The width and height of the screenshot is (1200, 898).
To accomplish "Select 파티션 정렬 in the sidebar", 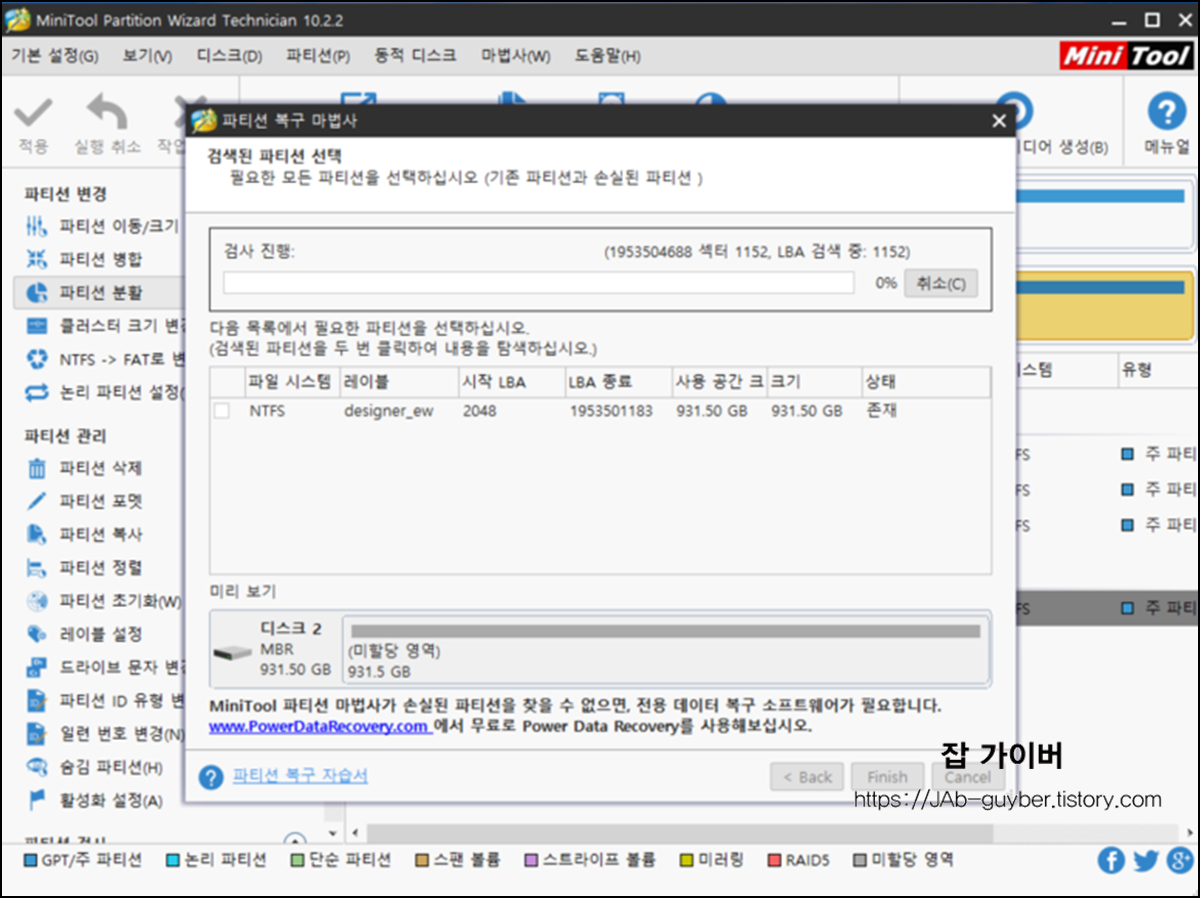I will pos(84,568).
